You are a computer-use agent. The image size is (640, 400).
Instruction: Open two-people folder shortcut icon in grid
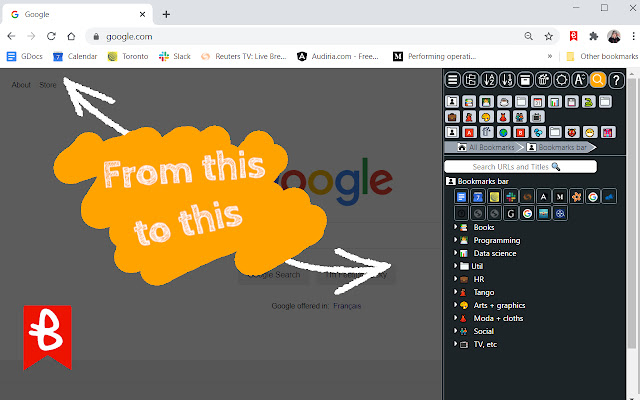click(x=520, y=117)
